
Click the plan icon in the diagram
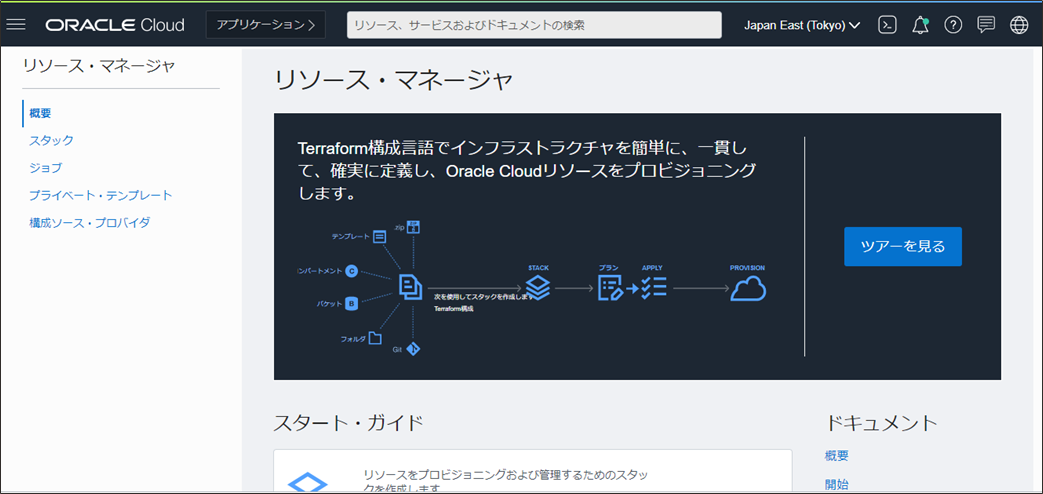tap(611, 287)
